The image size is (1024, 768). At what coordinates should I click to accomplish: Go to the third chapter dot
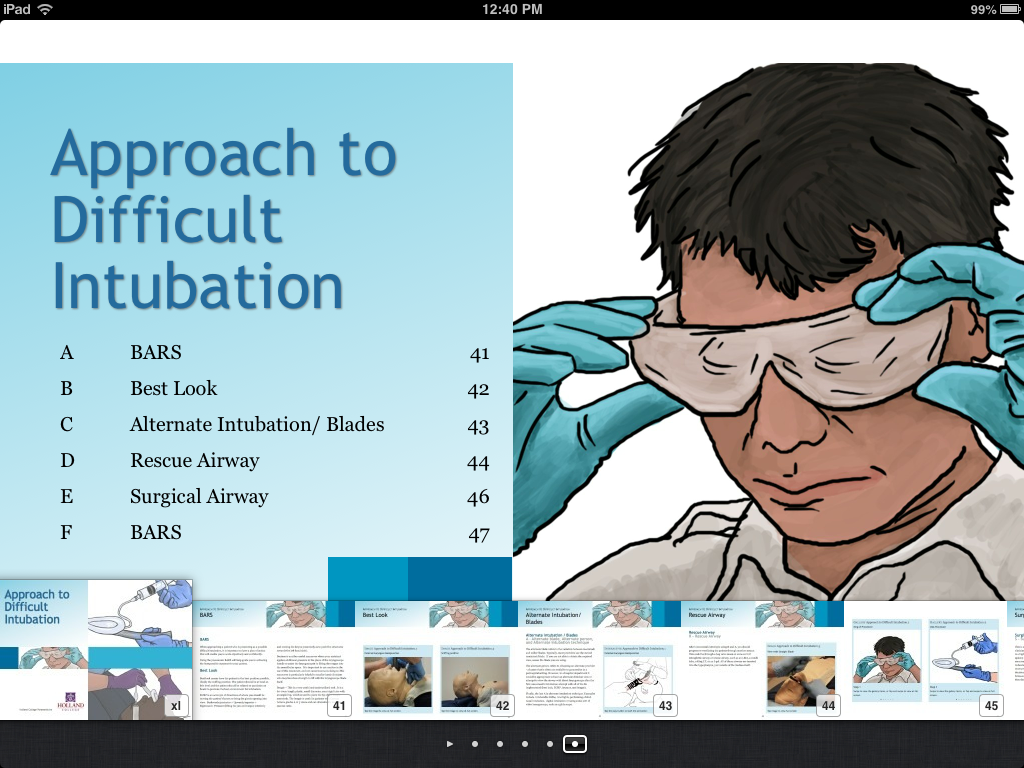pyautogui.click(x=524, y=744)
